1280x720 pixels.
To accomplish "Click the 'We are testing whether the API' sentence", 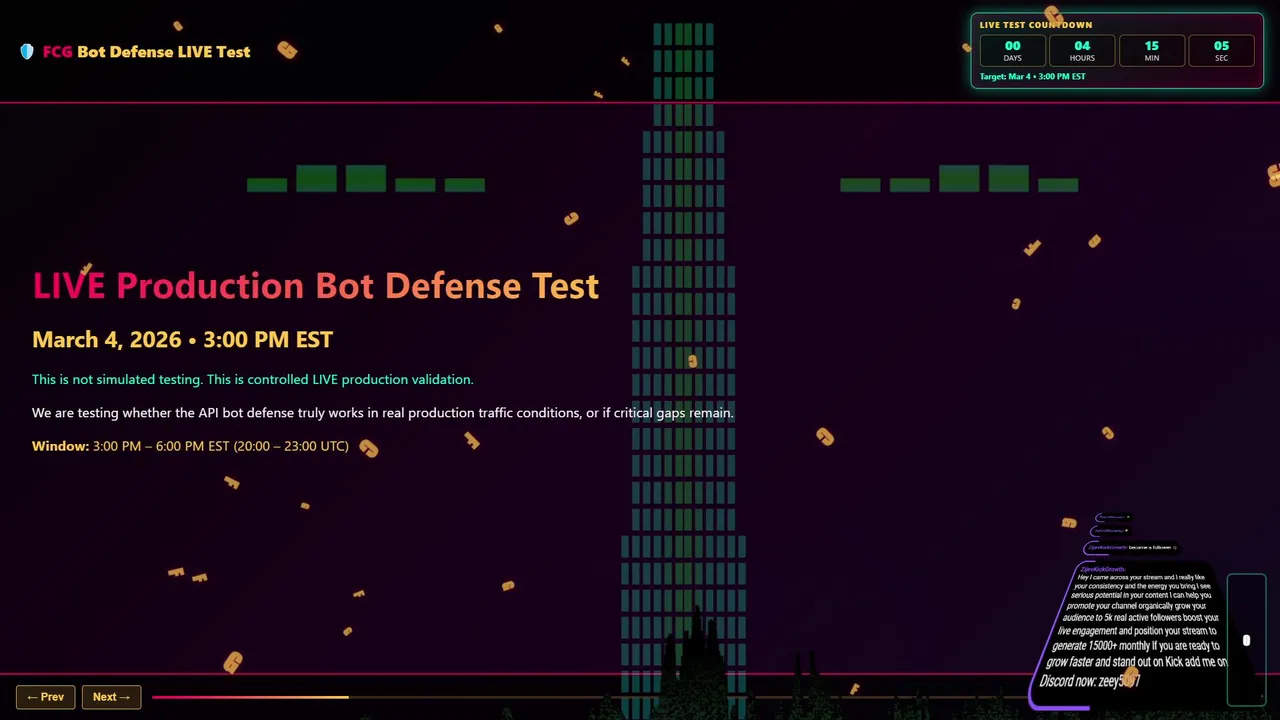I will (x=382, y=412).
